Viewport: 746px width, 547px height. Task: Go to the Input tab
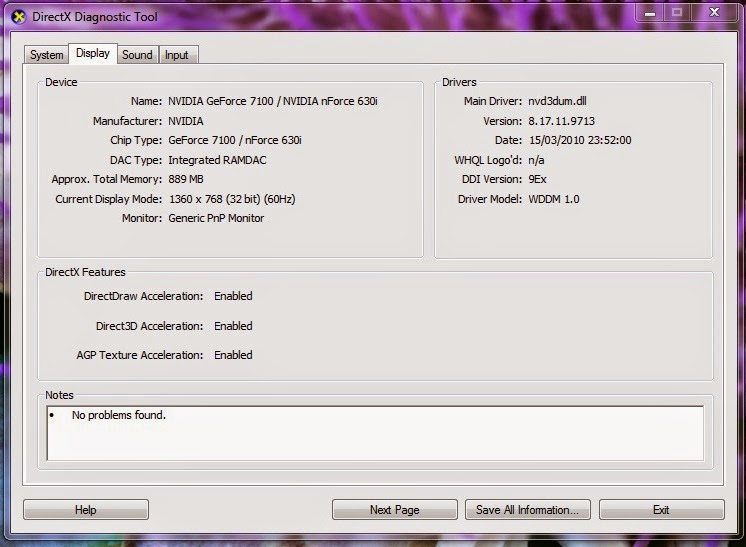click(x=177, y=55)
